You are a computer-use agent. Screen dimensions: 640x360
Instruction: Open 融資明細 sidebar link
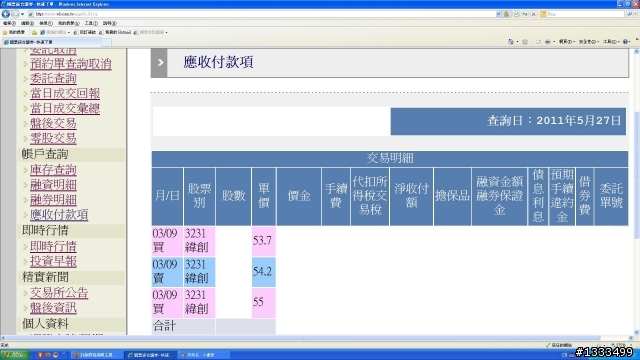coord(53,185)
